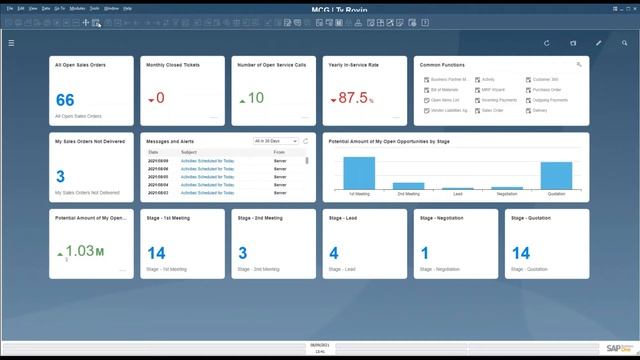Click the 14 on Stage - Quotation tile
640x360 pixels.
[x=521, y=253]
